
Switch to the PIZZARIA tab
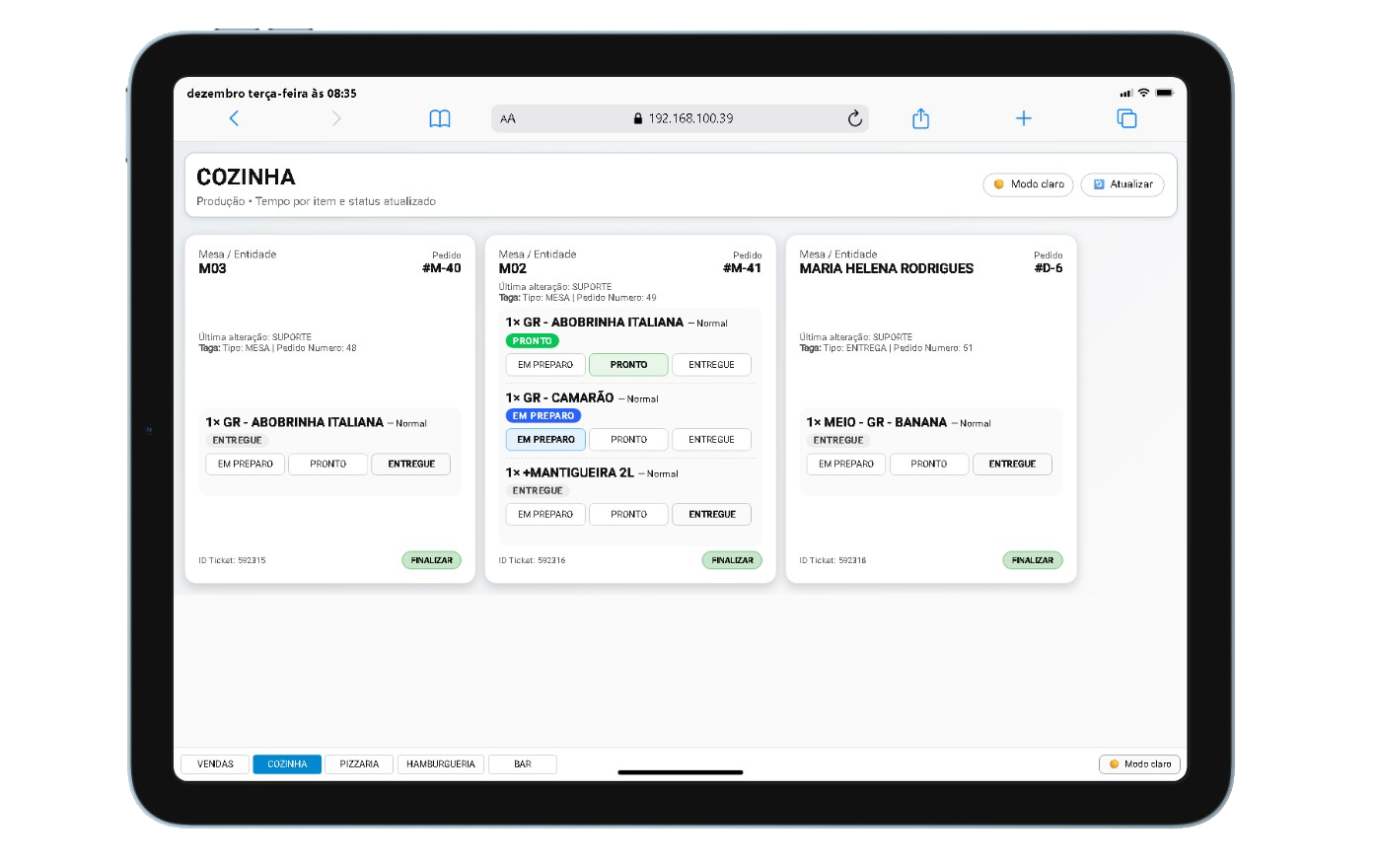pos(359,764)
